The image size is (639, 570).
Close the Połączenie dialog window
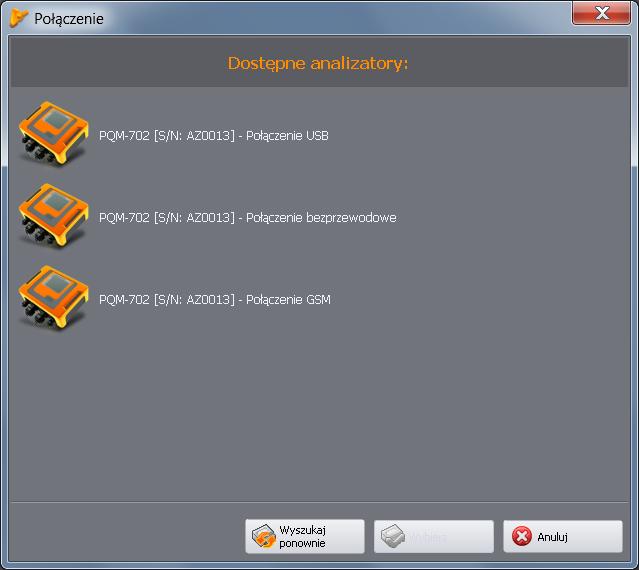[x=602, y=13]
